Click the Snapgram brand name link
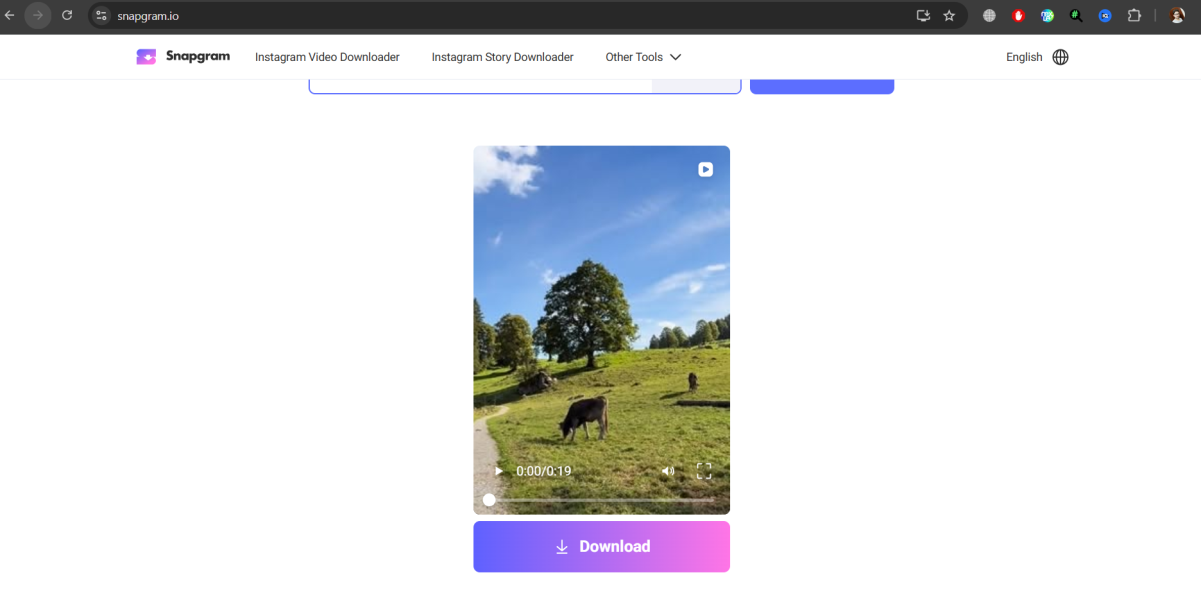This screenshot has width=1201, height=616. tap(196, 57)
